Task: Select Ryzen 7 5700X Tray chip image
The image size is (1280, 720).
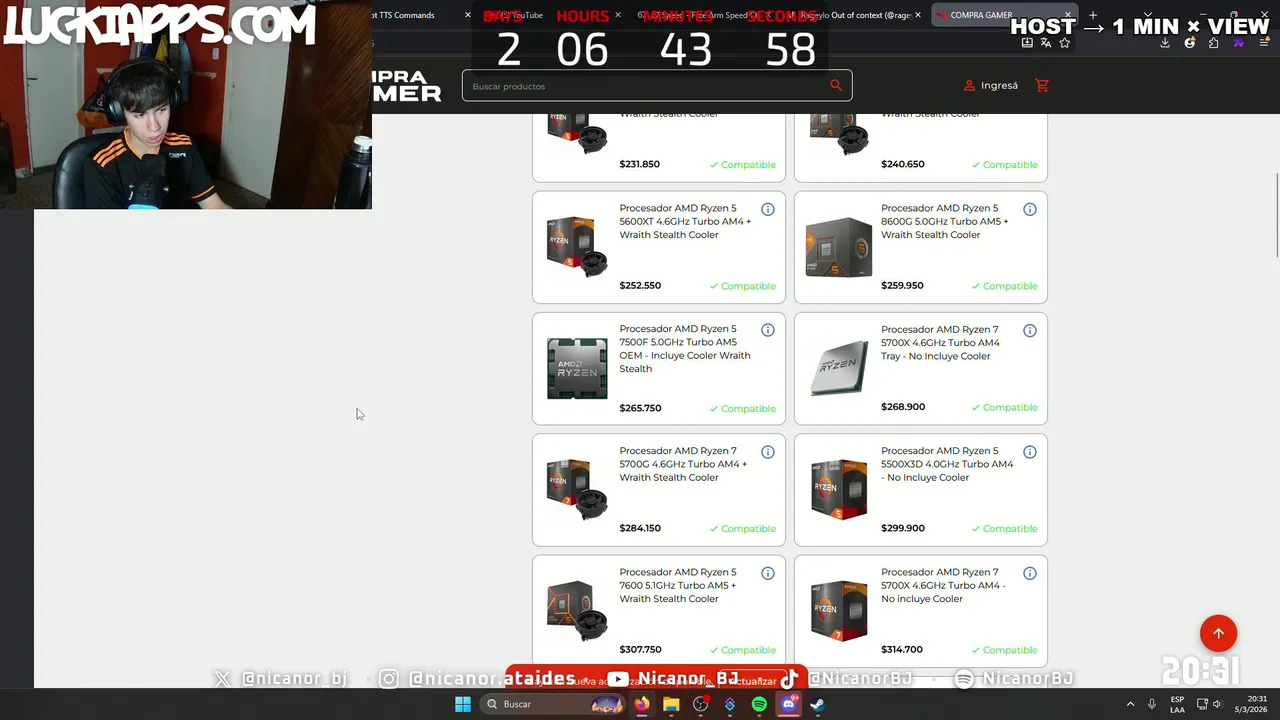Action: click(839, 368)
